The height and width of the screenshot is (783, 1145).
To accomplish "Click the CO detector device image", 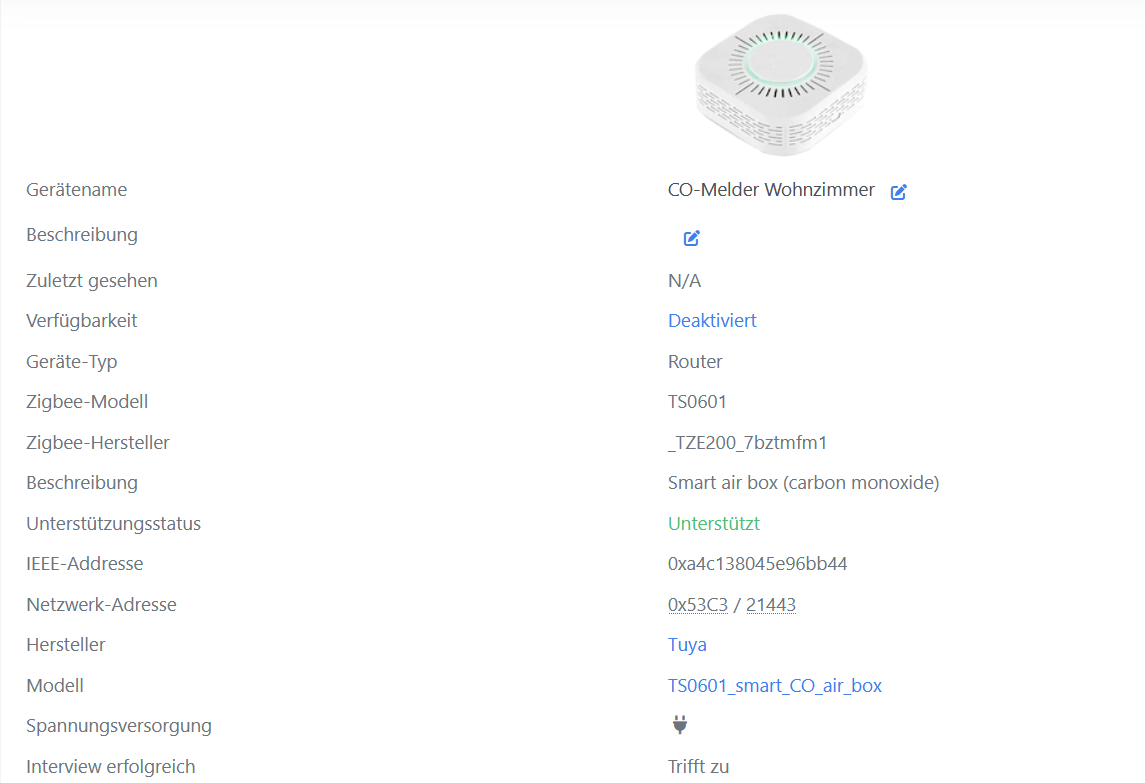I will 781,84.
